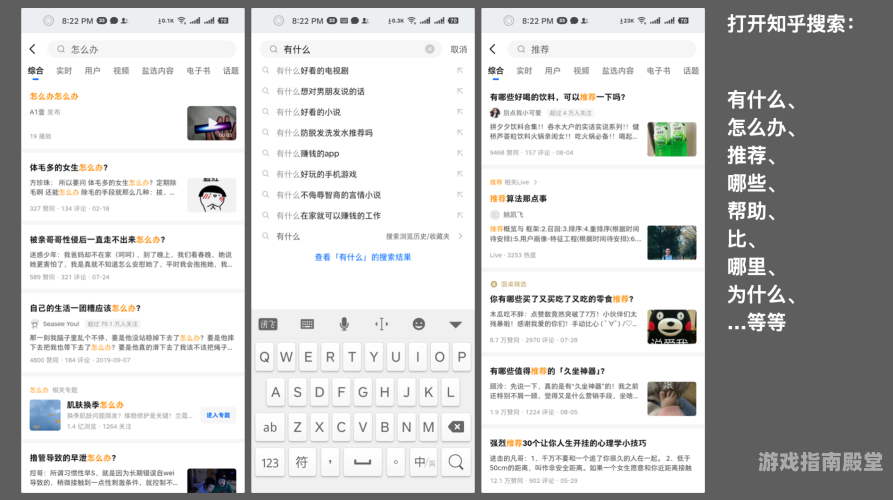Open 强烈推荐30个让你人生开挂的心理学小技巧
893x500 pixels.
click(568, 443)
